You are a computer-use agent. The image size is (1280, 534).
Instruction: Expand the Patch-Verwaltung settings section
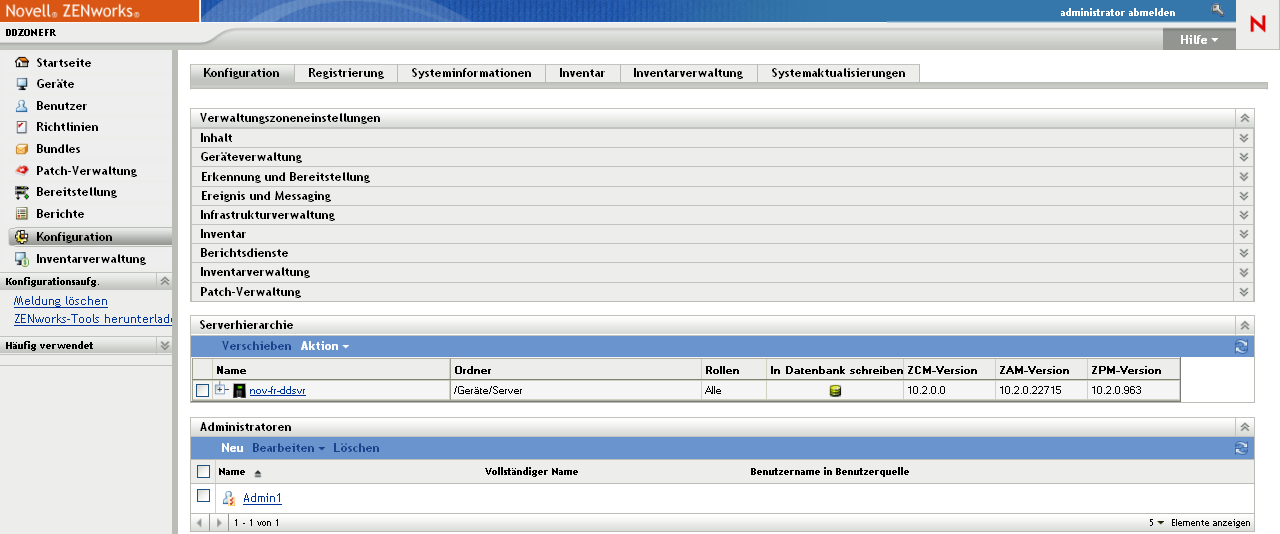1245,292
